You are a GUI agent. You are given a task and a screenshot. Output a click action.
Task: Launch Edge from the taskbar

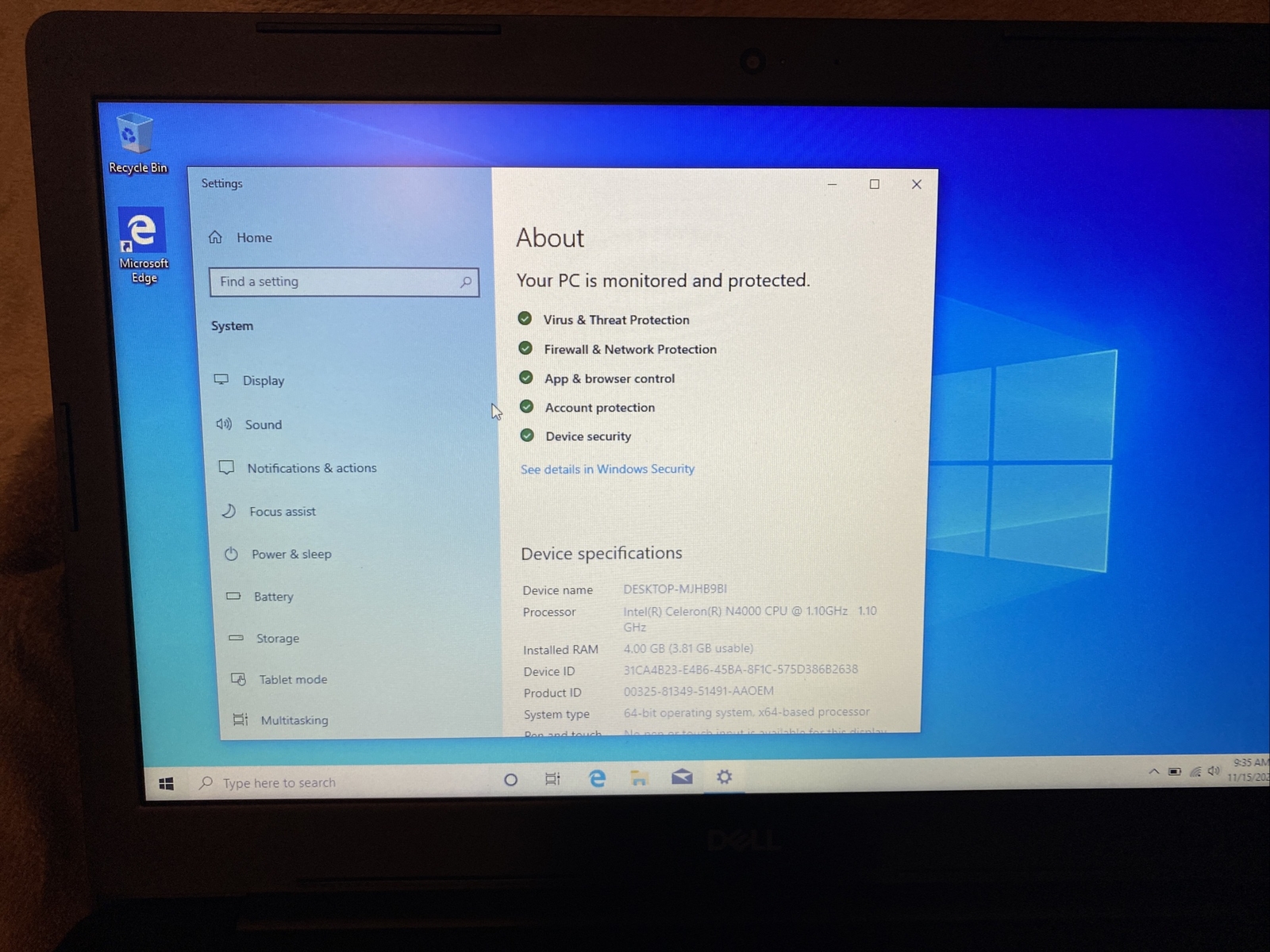pos(597,778)
